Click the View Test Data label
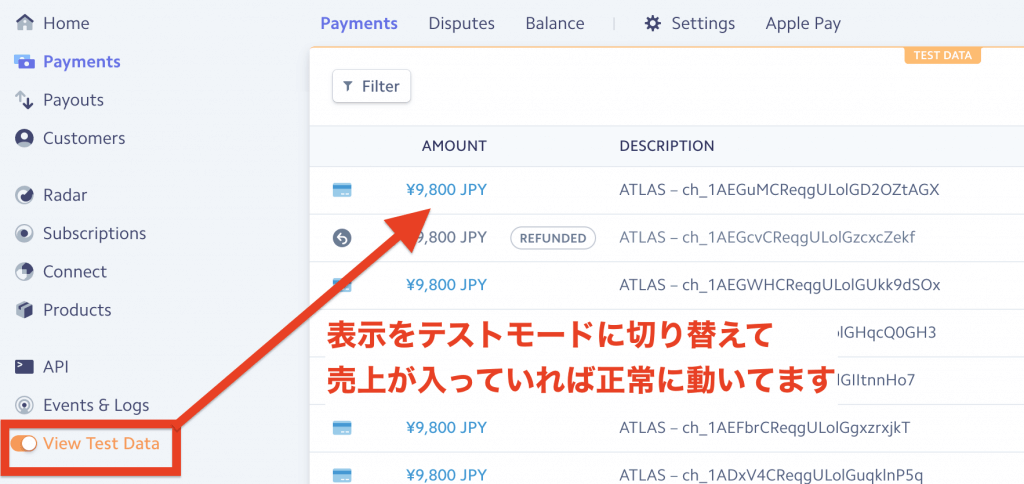The width and height of the screenshot is (1024, 484). pyautogui.click(x=101, y=444)
